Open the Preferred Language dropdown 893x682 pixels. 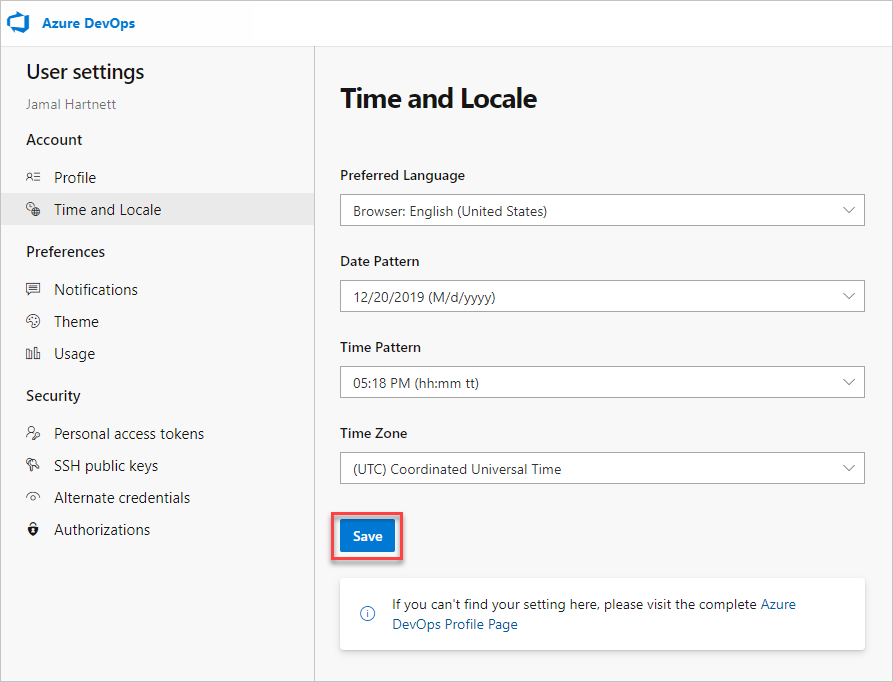tap(602, 210)
